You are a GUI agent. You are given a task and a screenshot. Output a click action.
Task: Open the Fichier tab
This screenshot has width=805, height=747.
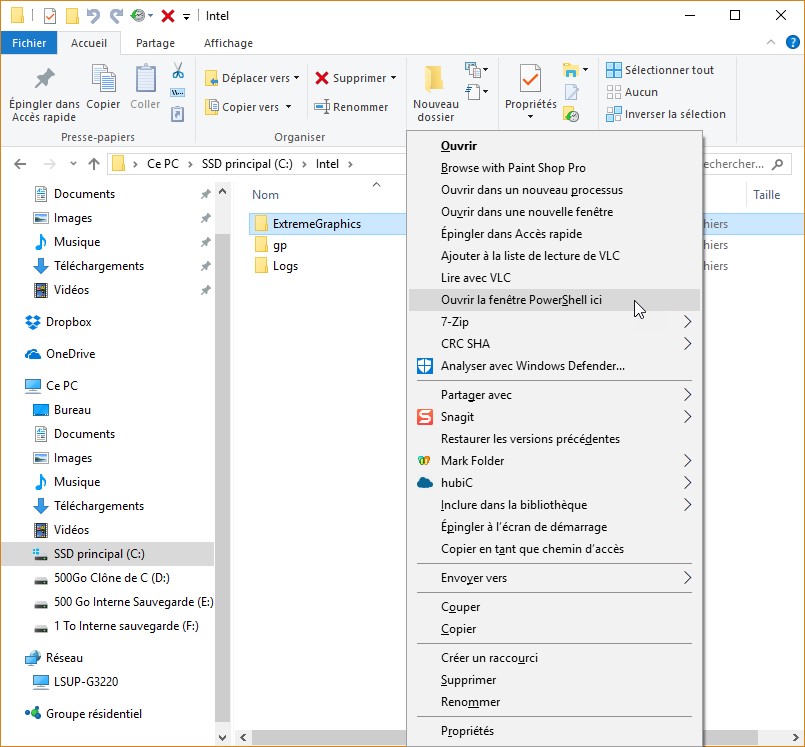[29, 43]
